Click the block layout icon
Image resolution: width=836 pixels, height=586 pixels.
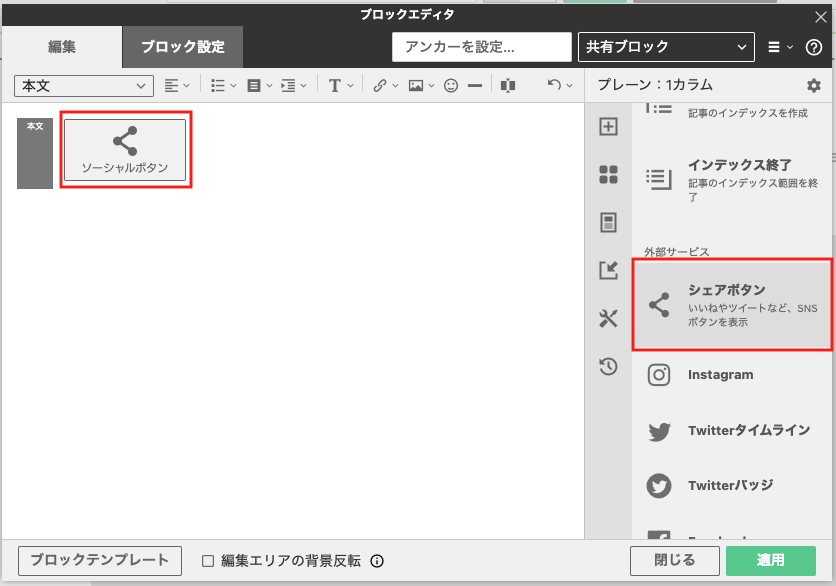tap(254, 85)
